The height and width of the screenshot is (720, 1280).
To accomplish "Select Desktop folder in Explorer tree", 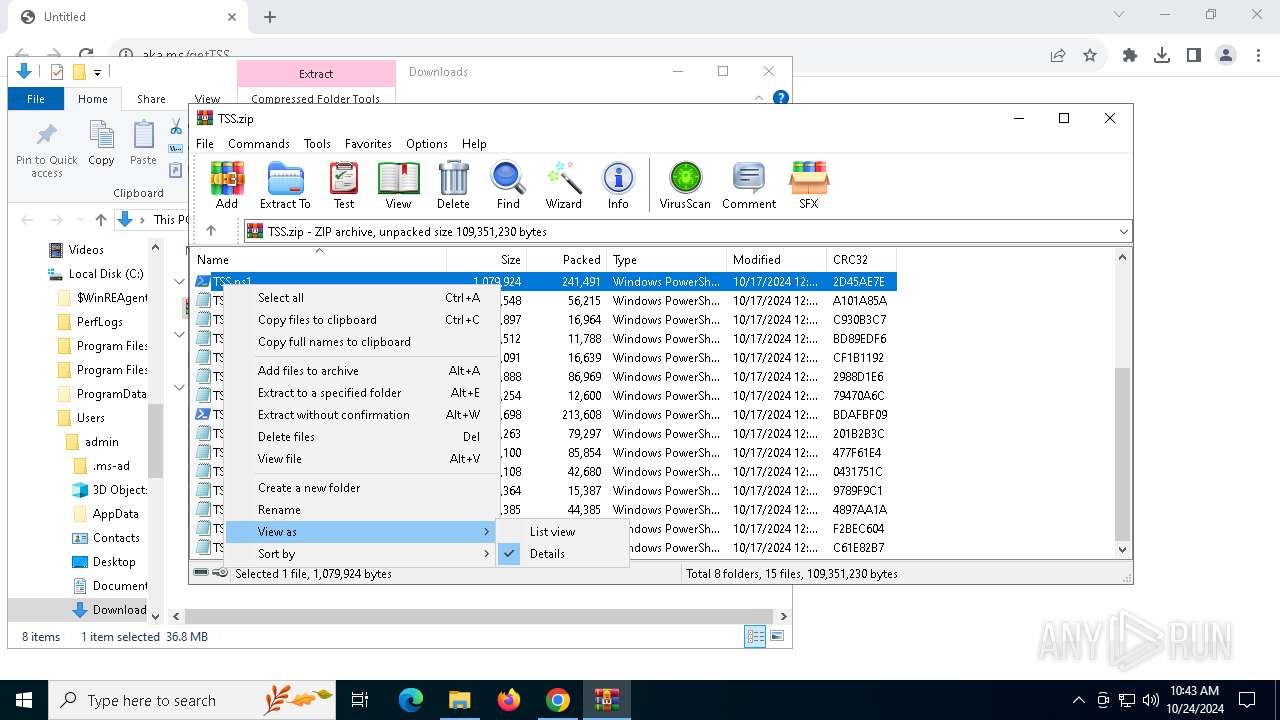I will pos(114,562).
